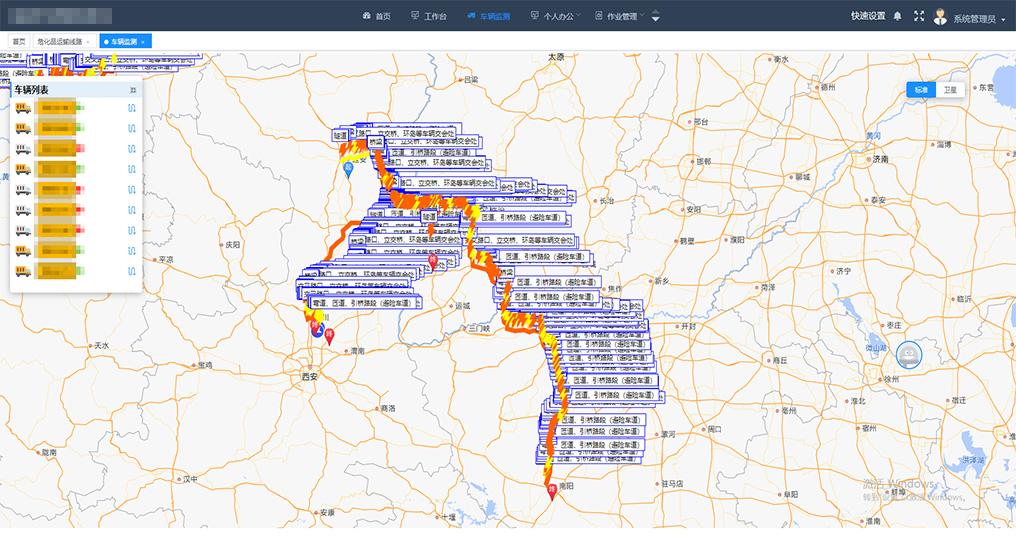Open notifications bell icon

(x=897, y=16)
